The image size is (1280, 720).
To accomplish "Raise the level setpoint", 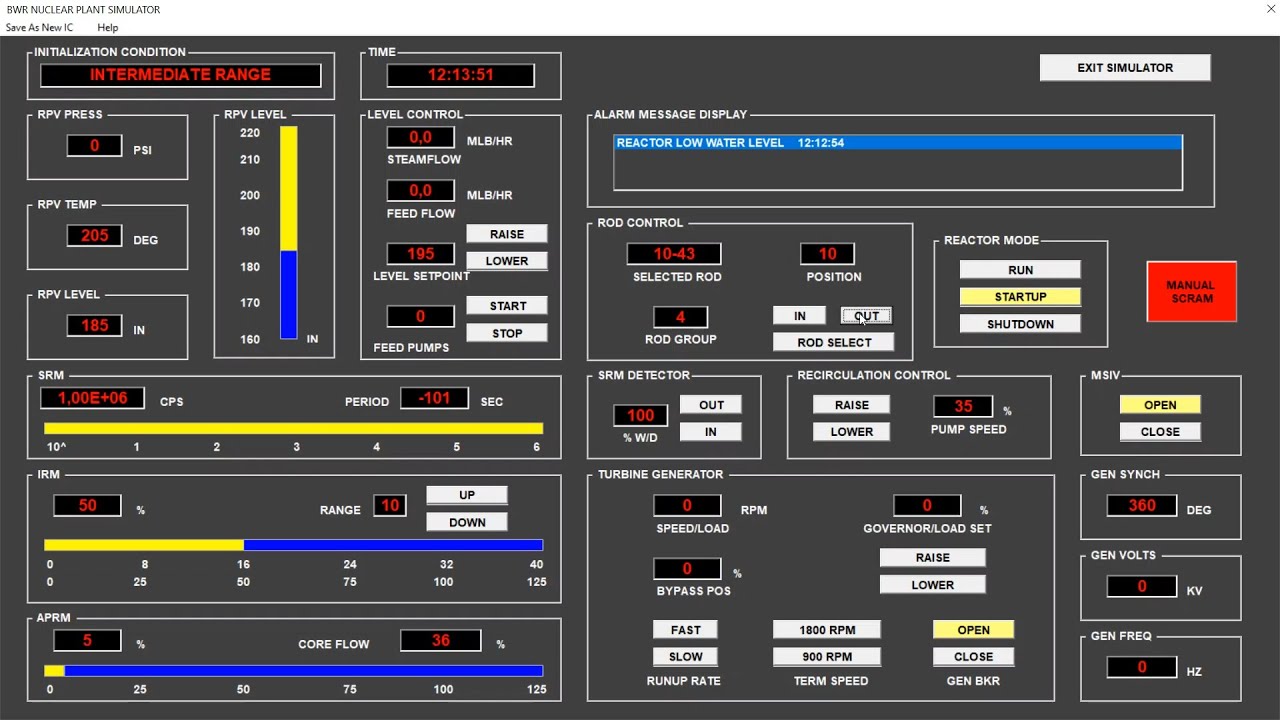I will click(507, 234).
